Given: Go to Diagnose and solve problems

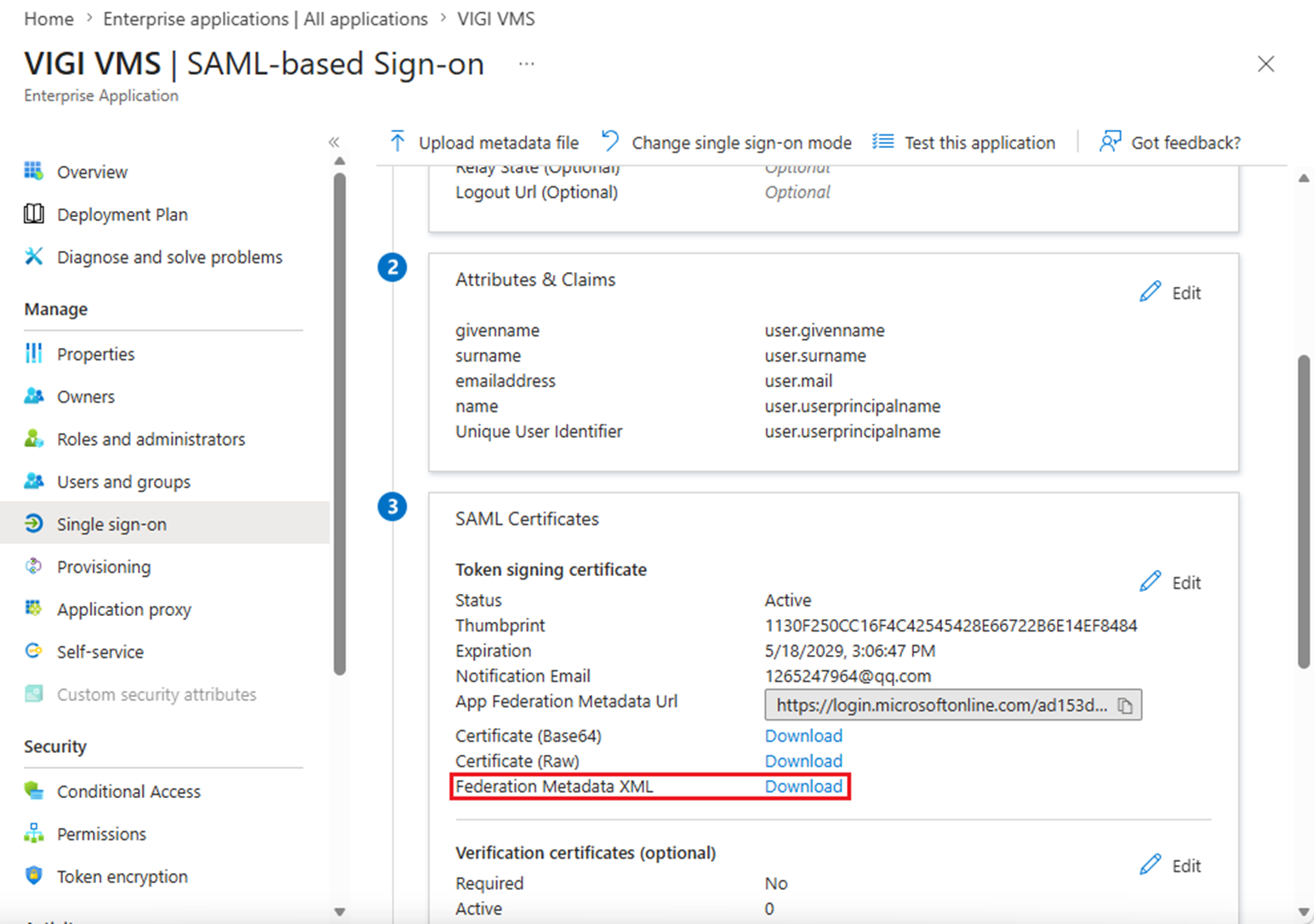Looking at the screenshot, I should pos(169,257).
